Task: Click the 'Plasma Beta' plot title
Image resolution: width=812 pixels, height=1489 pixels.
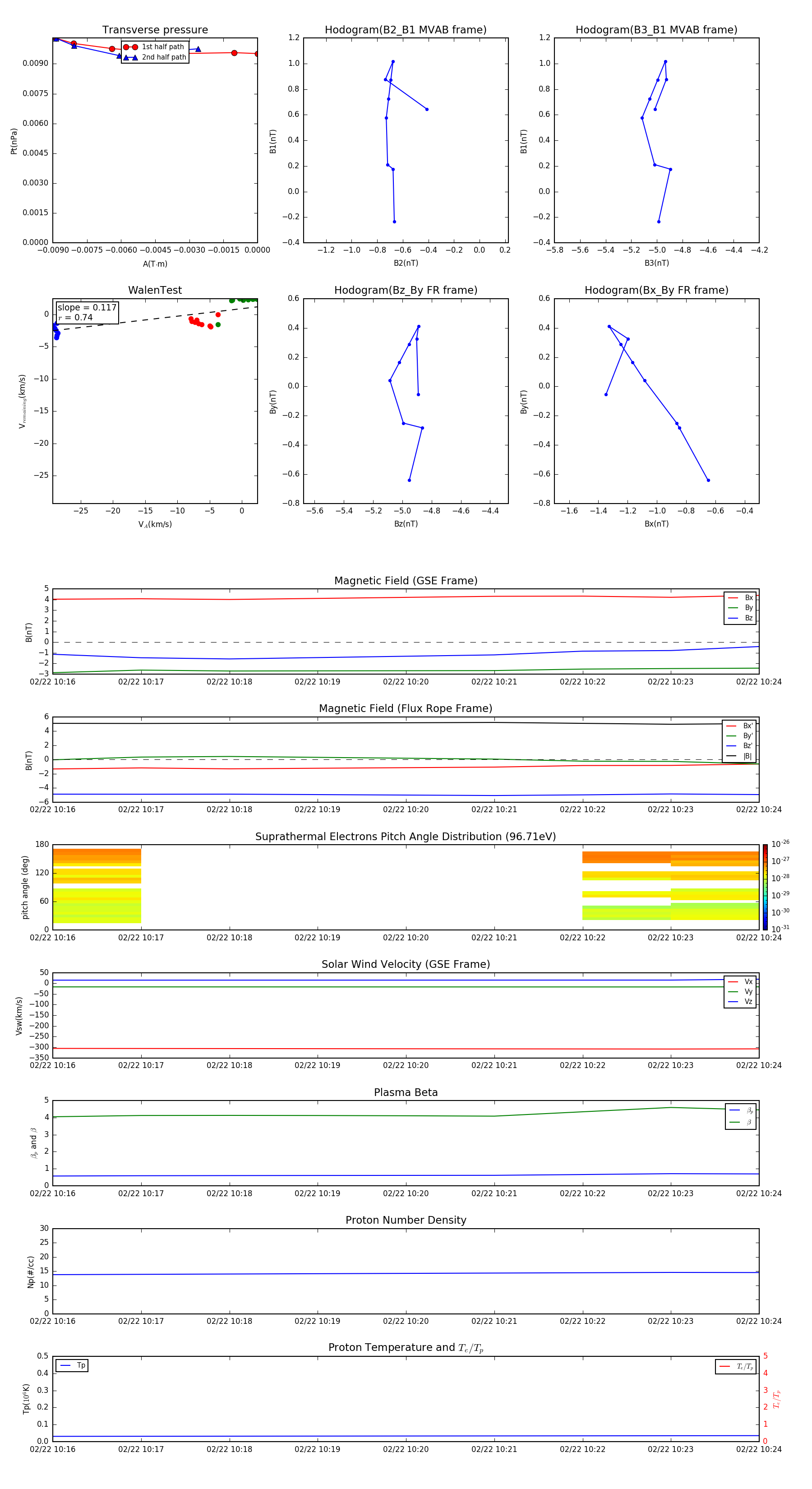Action: [x=406, y=1092]
